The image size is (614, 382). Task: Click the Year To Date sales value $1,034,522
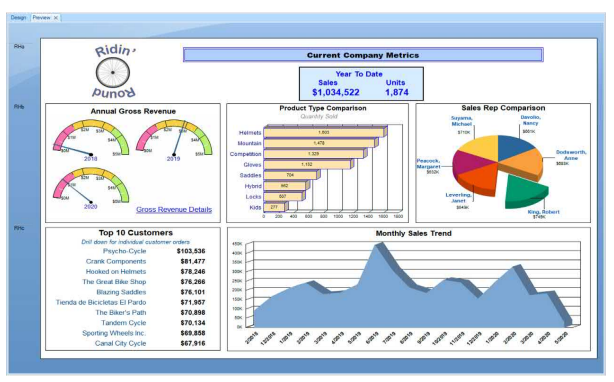336,92
